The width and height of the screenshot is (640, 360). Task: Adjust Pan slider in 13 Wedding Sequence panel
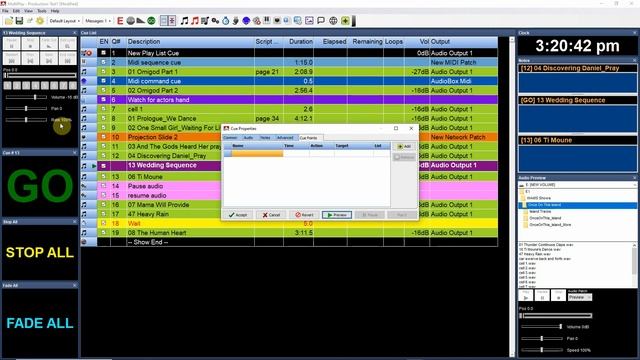click(x=26, y=109)
